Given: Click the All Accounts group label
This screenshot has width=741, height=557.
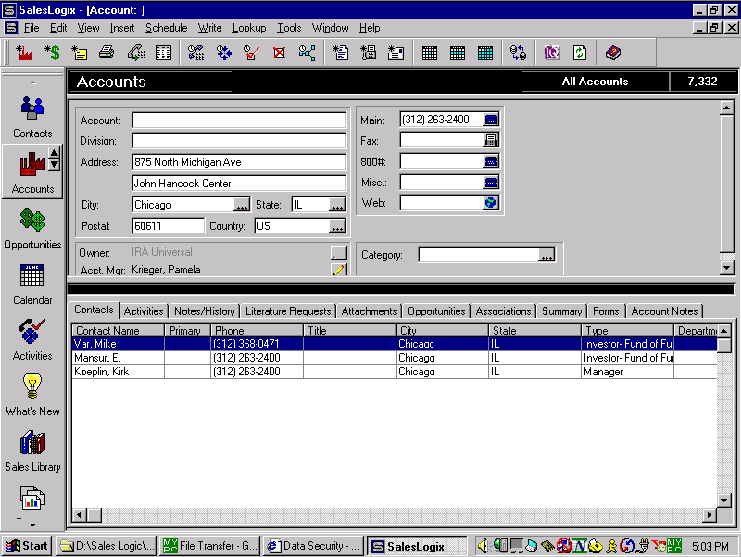Looking at the screenshot, I should 595,81.
